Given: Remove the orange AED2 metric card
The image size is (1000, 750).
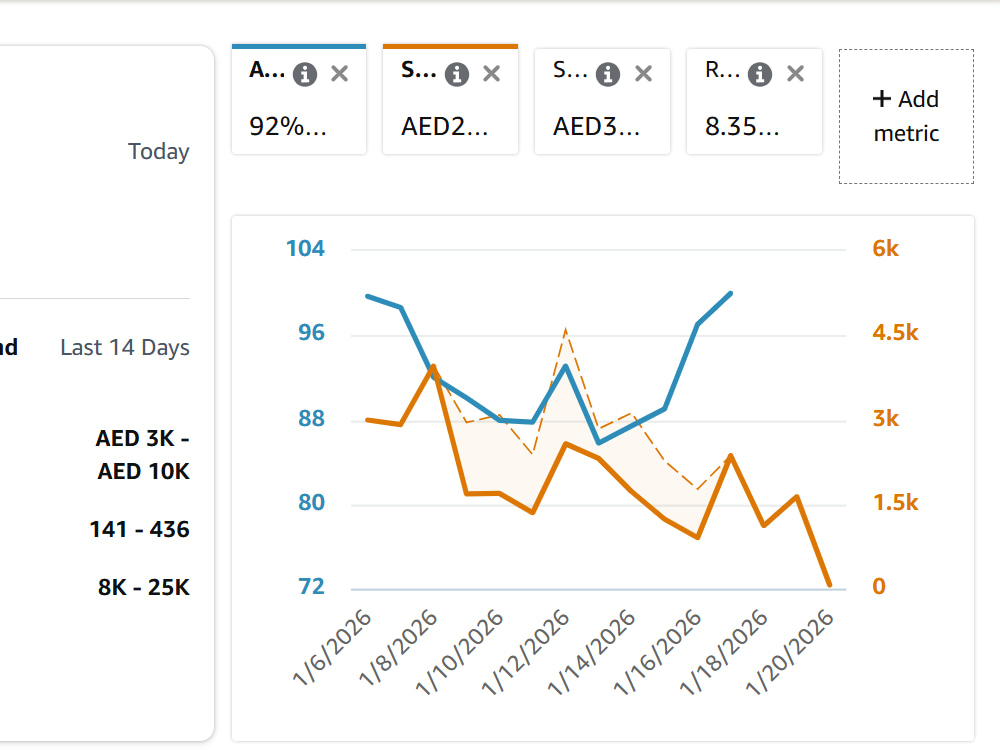Looking at the screenshot, I should click(x=492, y=74).
